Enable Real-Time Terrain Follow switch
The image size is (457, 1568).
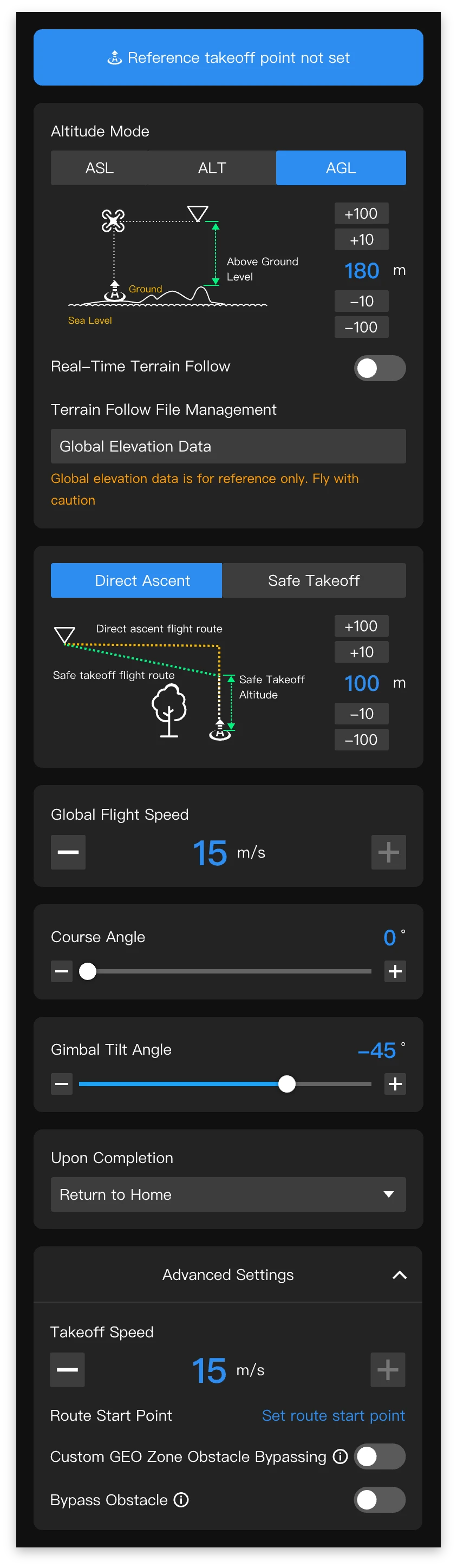point(380,368)
